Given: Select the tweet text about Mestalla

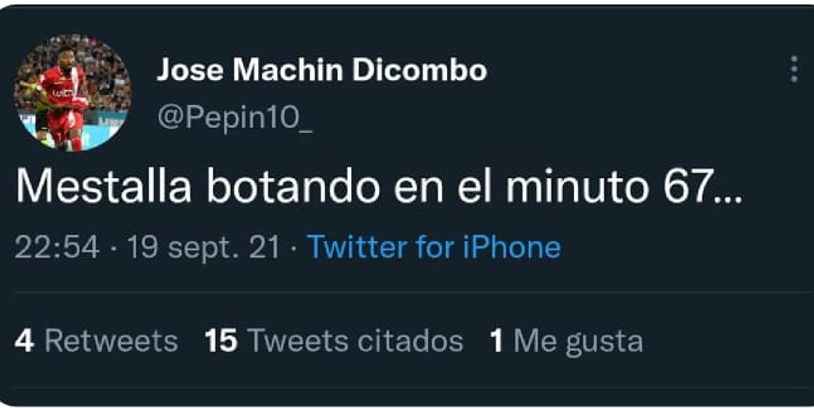Looking at the screenshot, I should point(379,186).
